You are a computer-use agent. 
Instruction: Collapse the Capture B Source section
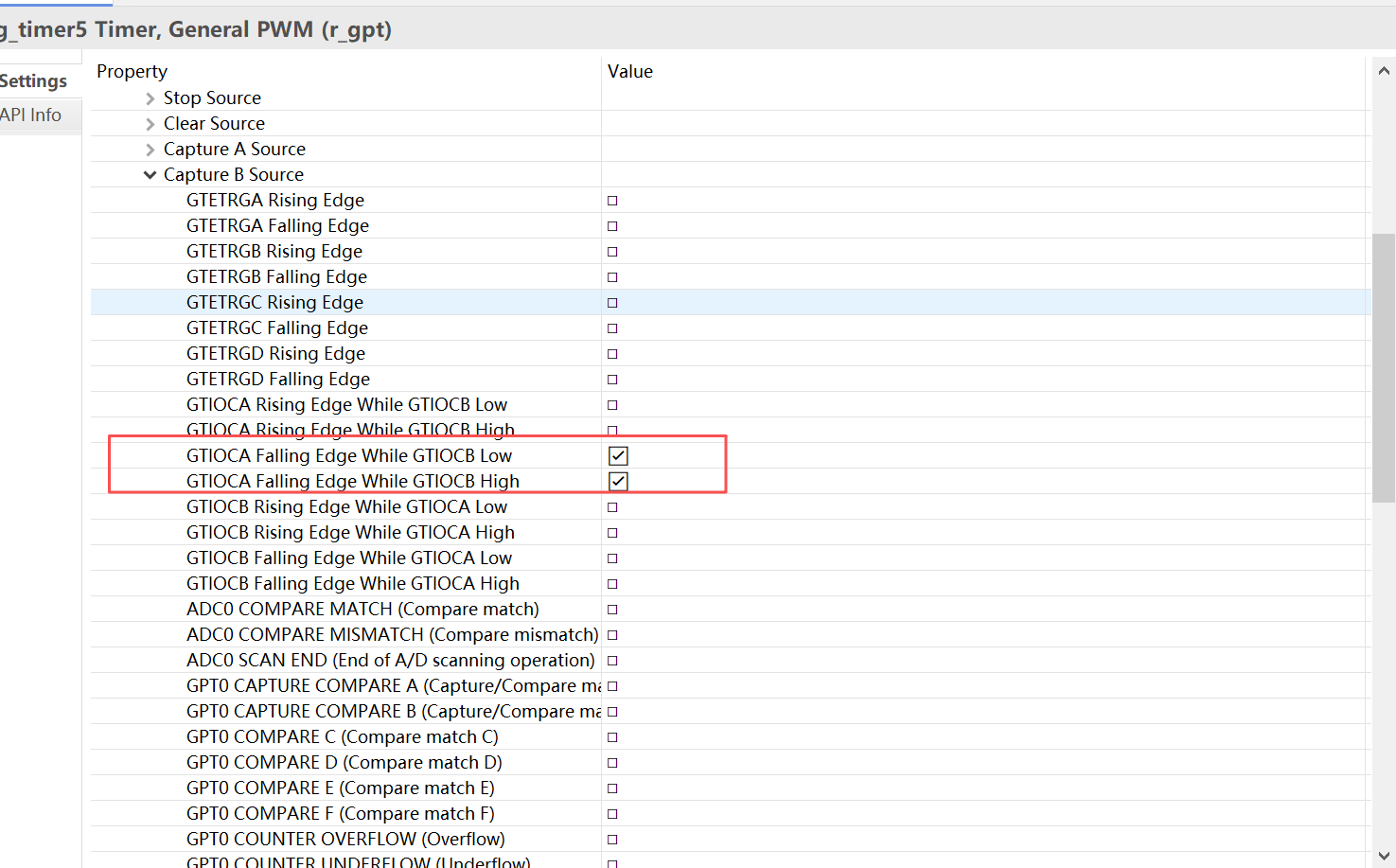coord(150,175)
